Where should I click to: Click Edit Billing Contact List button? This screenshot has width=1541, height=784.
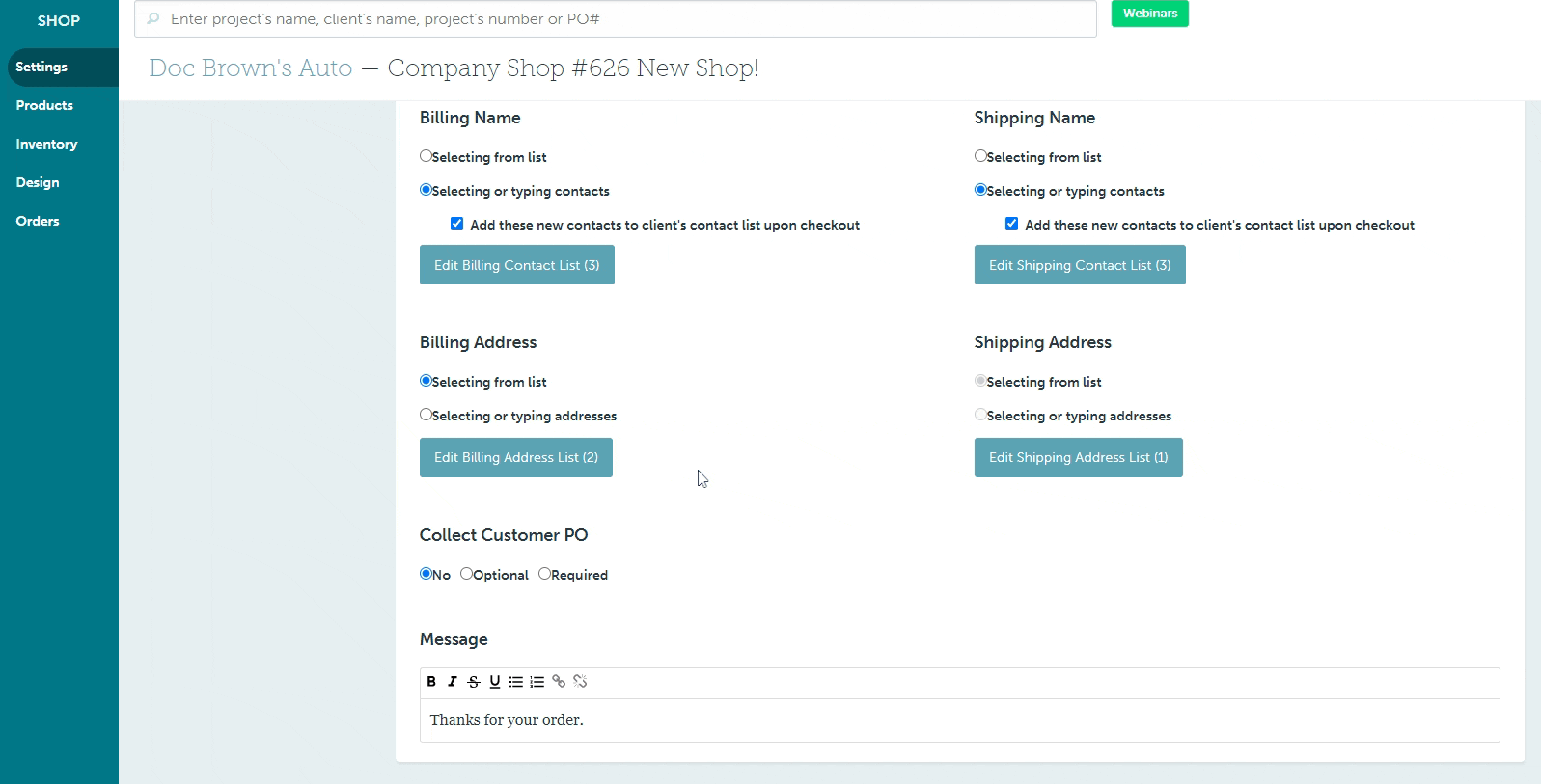(x=516, y=265)
